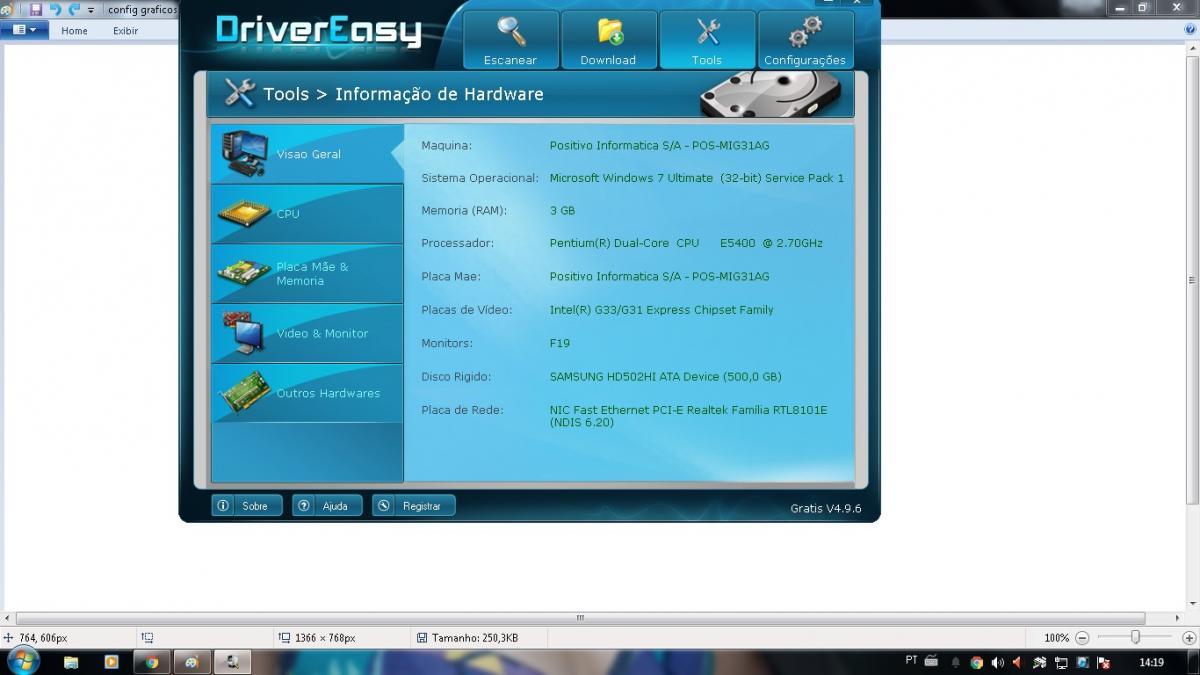Click the motherboard icon beside Placa Mãe
Screen dimensions: 1200x675
click(244, 272)
